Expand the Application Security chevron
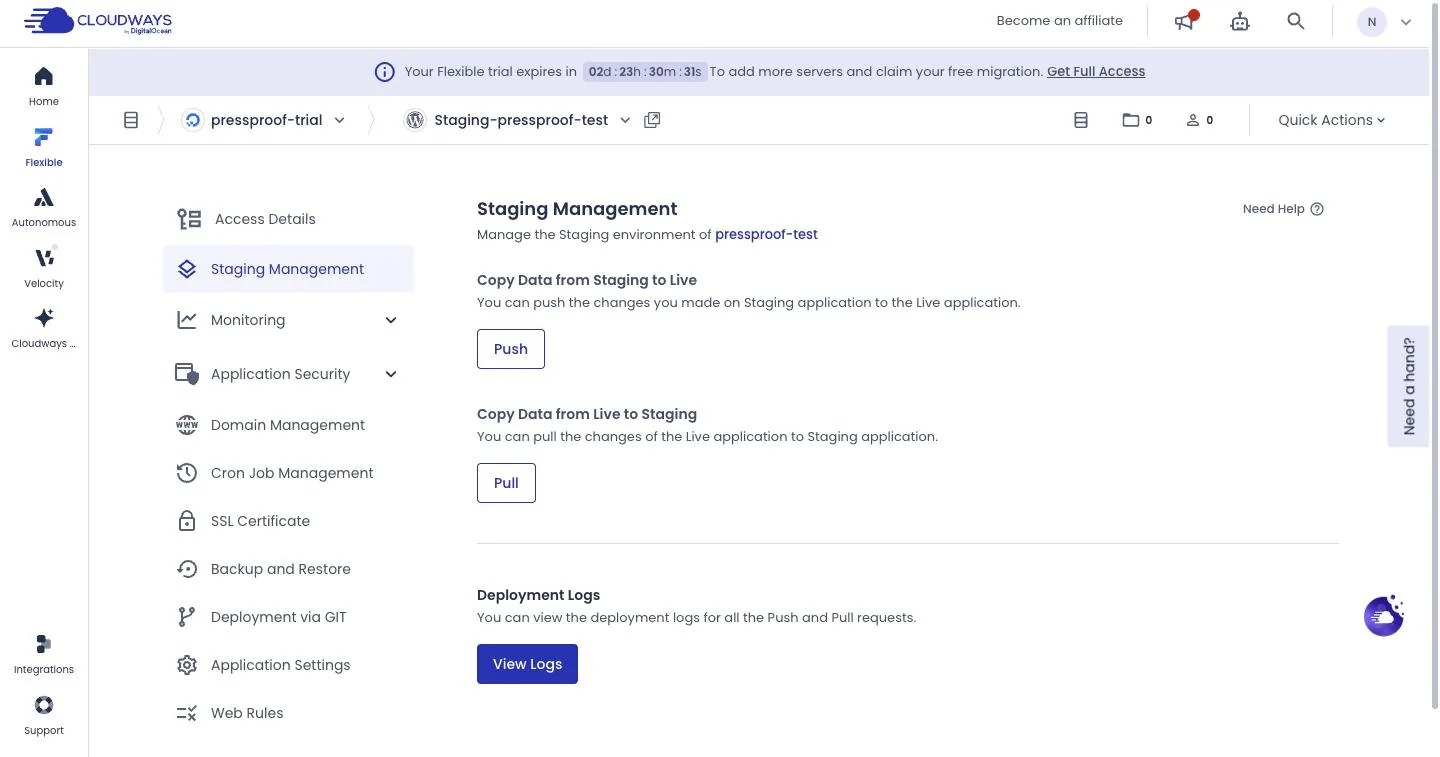This screenshot has width=1440, height=757. (391, 374)
